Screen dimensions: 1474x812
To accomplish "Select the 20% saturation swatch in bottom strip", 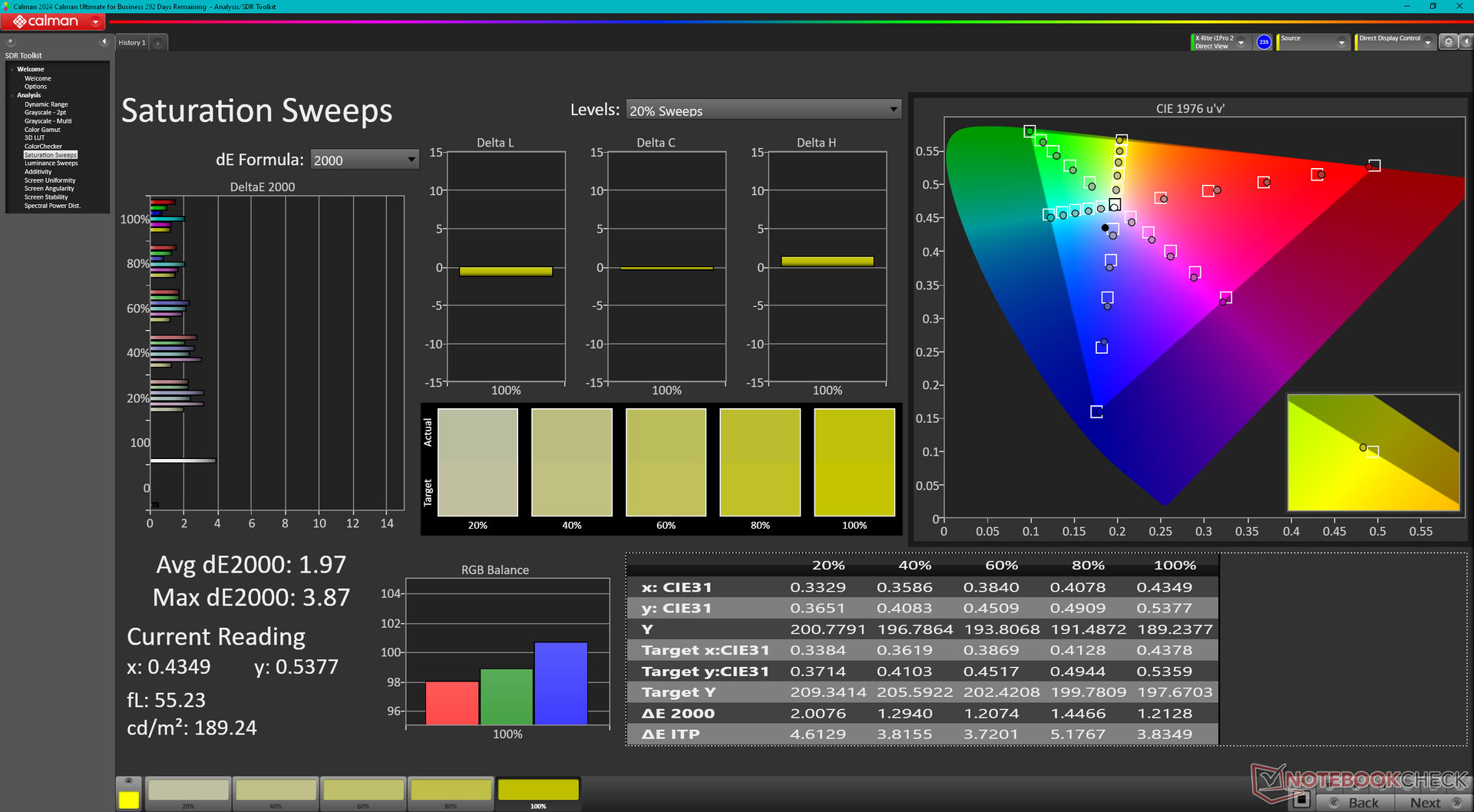I will click(188, 791).
